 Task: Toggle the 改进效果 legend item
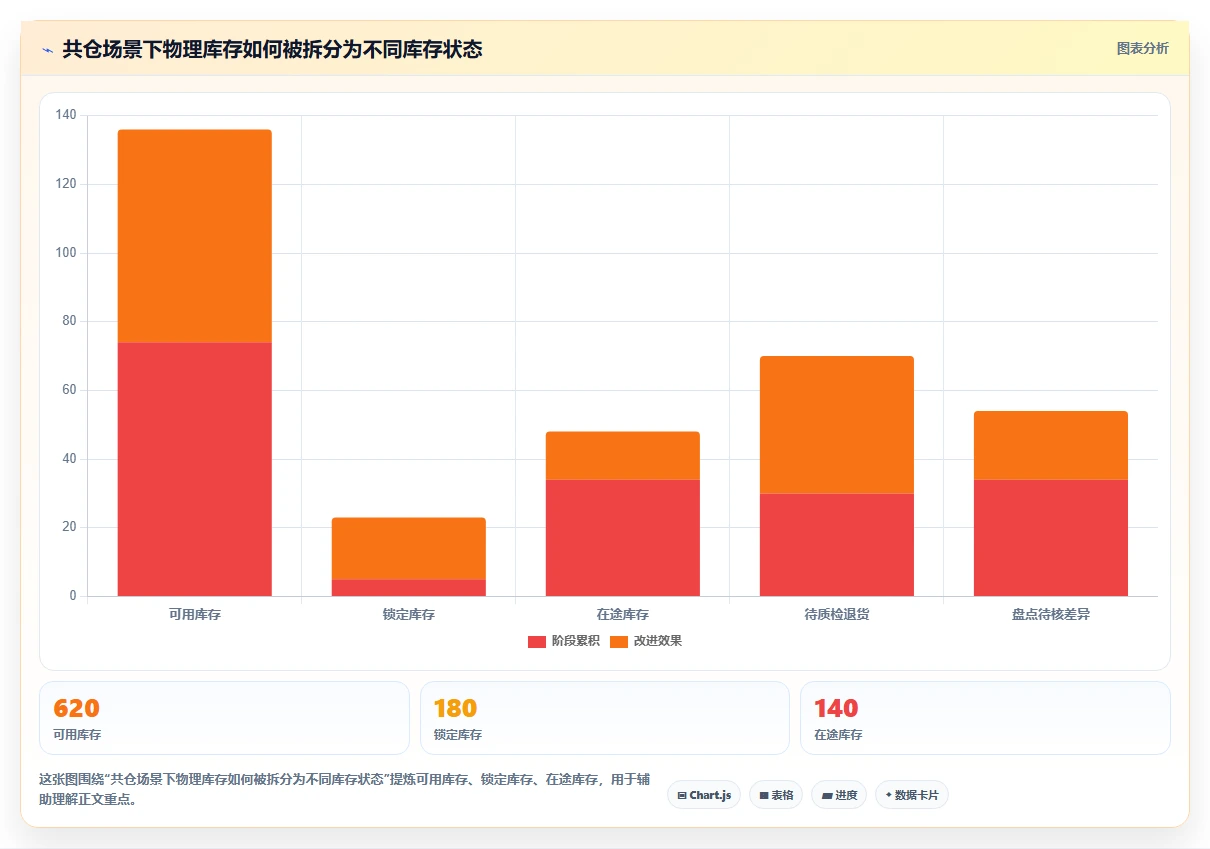click(x=646, y=641)
